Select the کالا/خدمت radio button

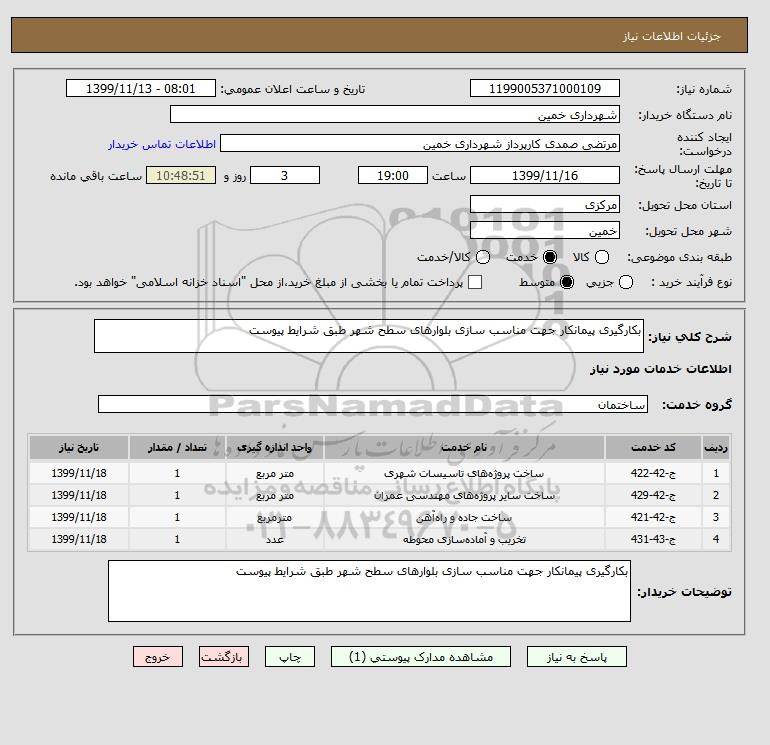point(483,257)
